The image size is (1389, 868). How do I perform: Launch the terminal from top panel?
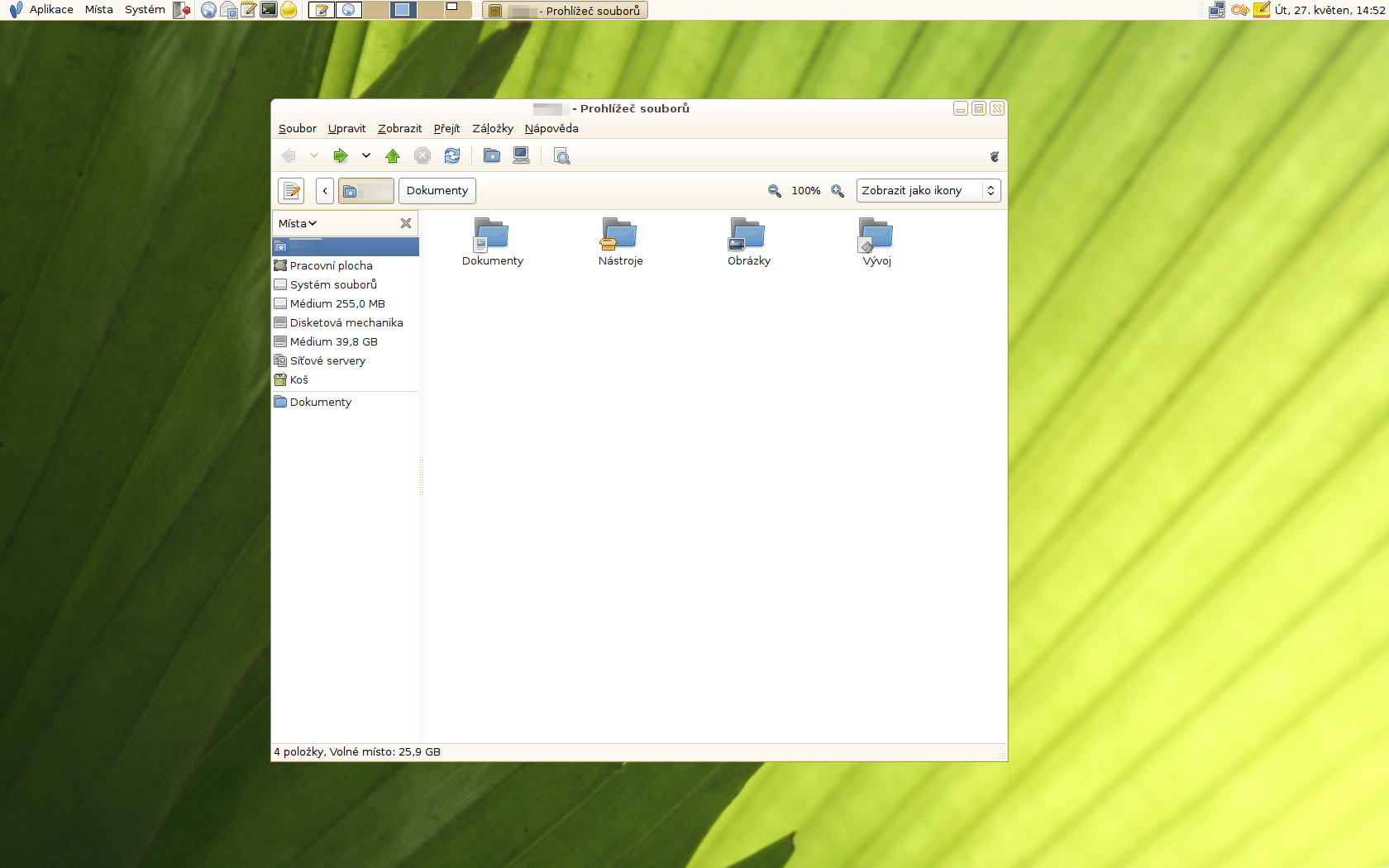(269, 10)
